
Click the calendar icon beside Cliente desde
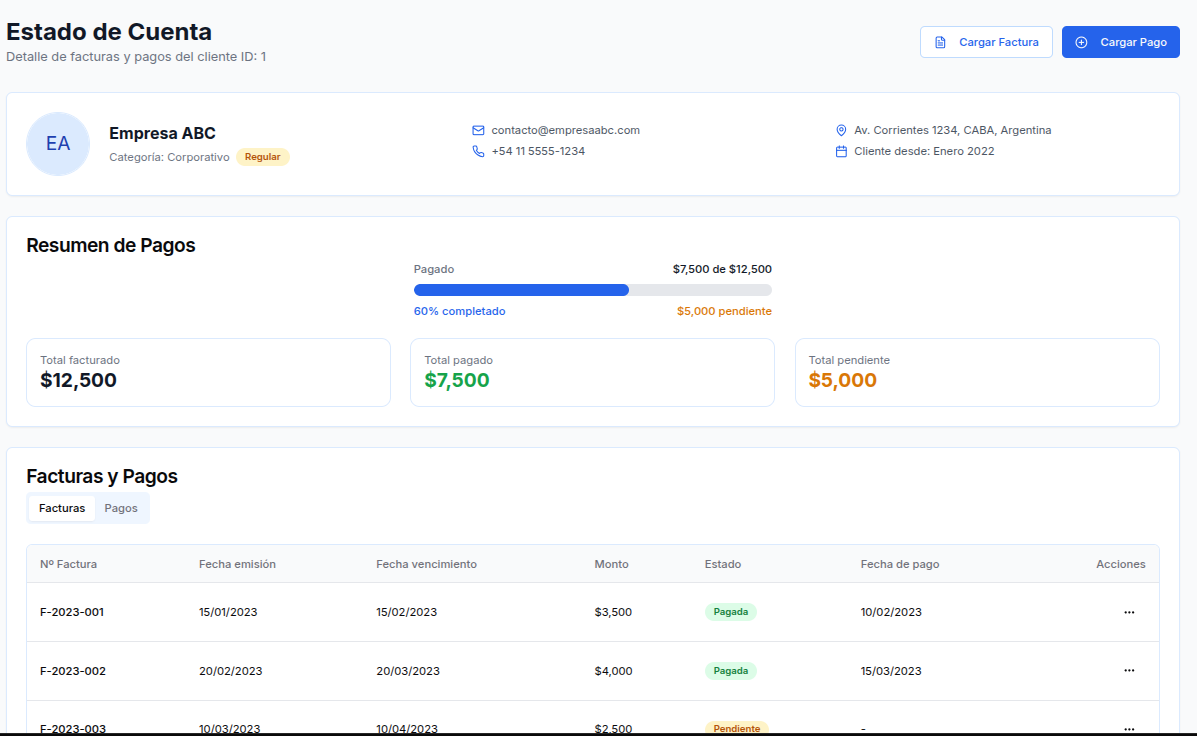point(841,151)
